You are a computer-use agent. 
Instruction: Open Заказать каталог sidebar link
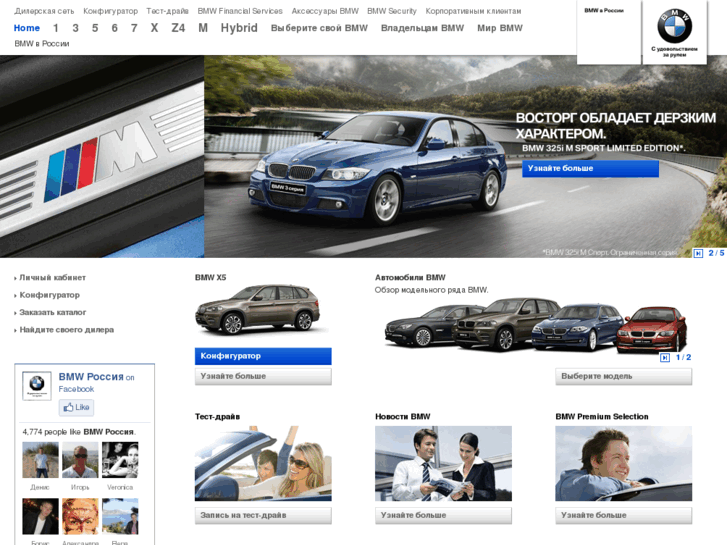point(52,313)
